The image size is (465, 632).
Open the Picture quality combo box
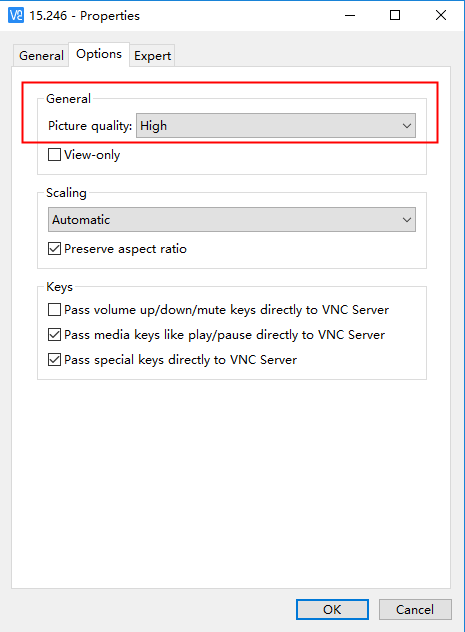[x=276, y=126]
